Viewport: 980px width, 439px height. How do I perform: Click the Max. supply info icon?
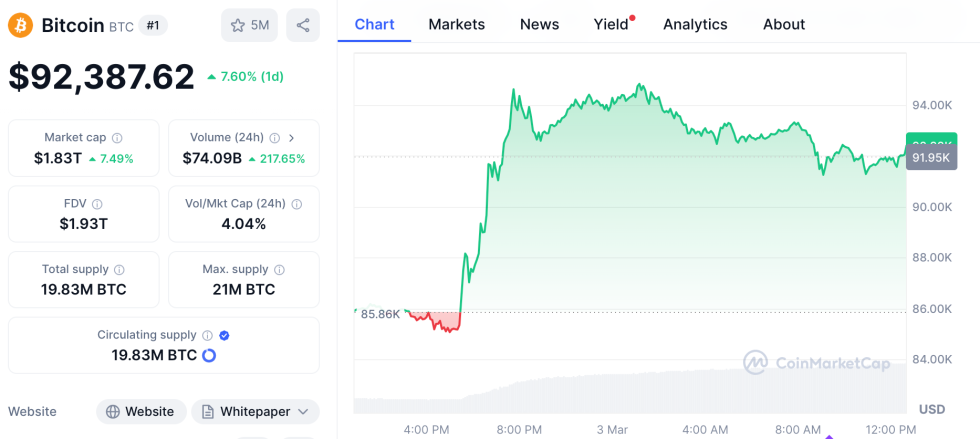pyautogui.click(x=279, y=269)
